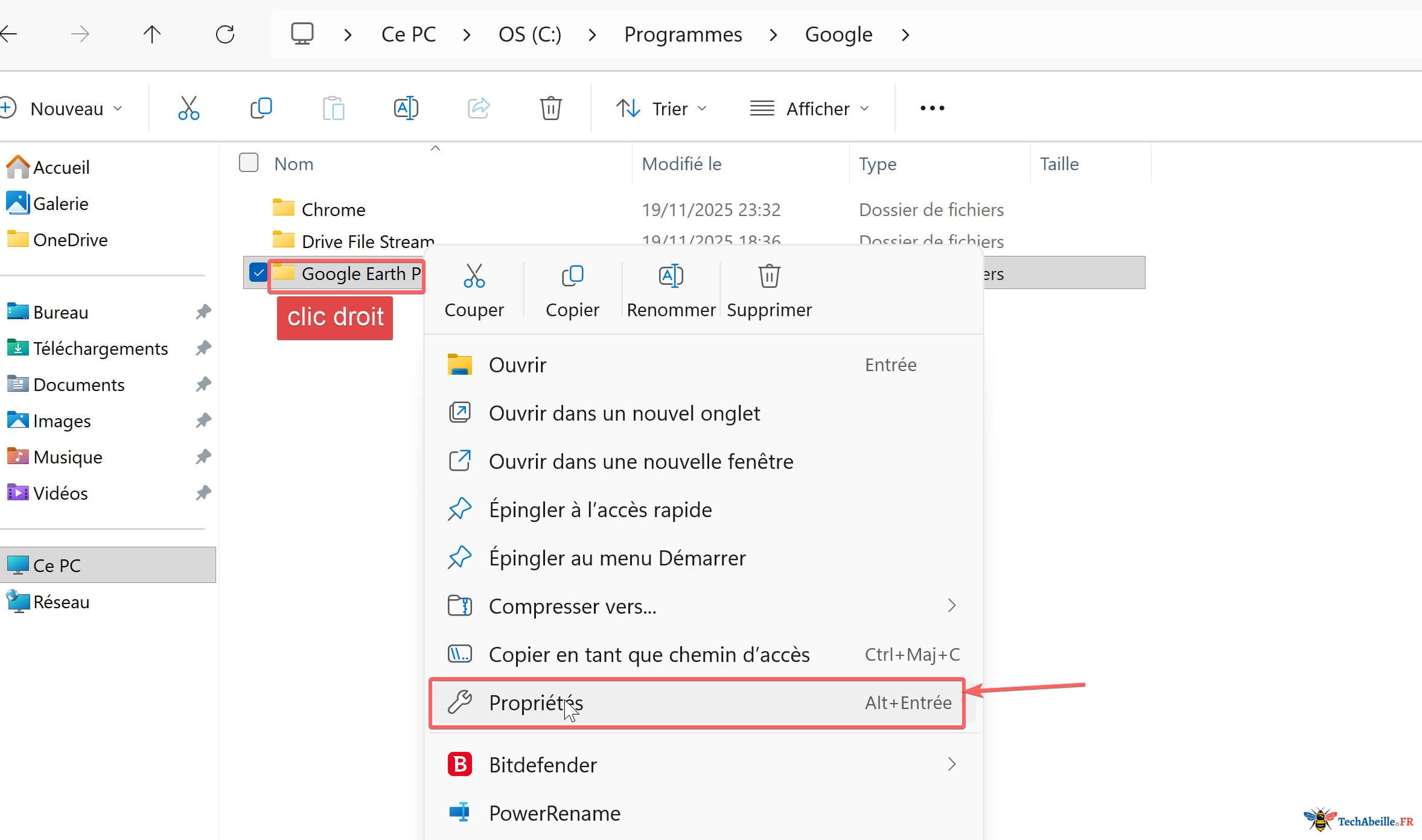1422x840 pixels.
Task: Click the Cut (Couper) toolbar scissors icon
Action: point(189,108)
